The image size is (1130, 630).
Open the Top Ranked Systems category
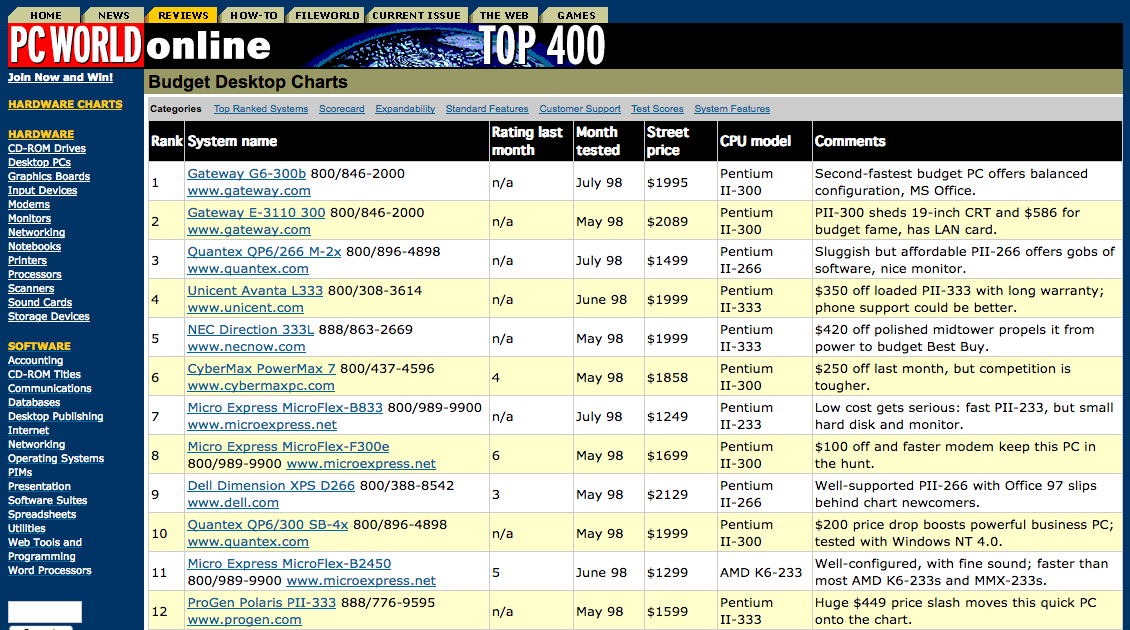click(261, 109)
